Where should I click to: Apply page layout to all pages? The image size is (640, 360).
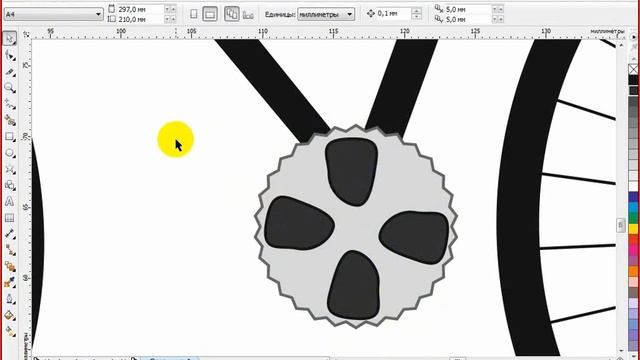pyautogui.click(x=232, y=14)
